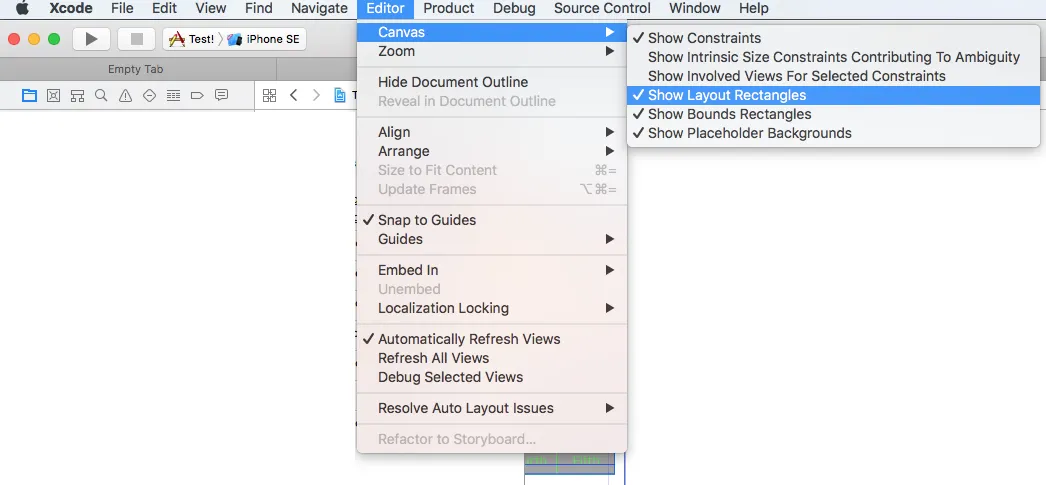Open the Find menu

[258, 9]
